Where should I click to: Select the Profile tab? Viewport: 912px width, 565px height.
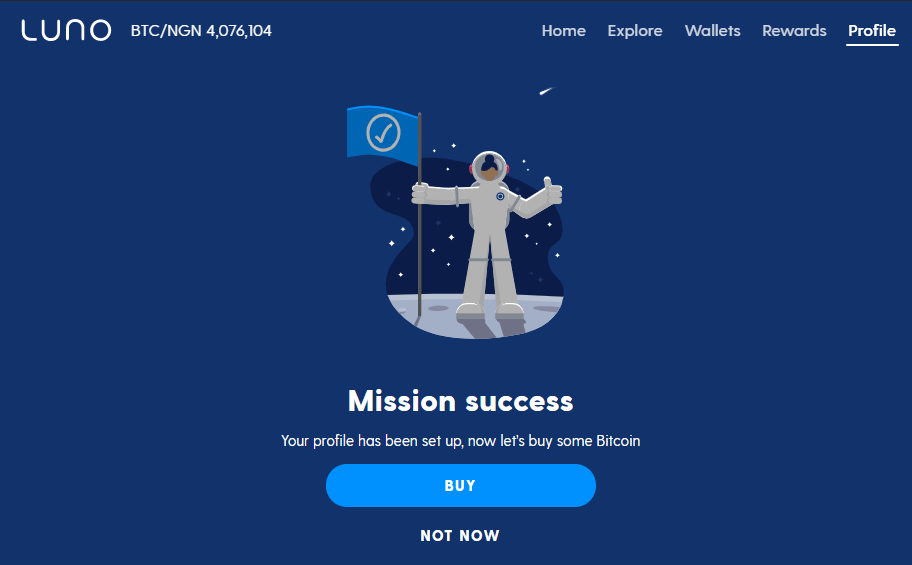tap(872, 30)
